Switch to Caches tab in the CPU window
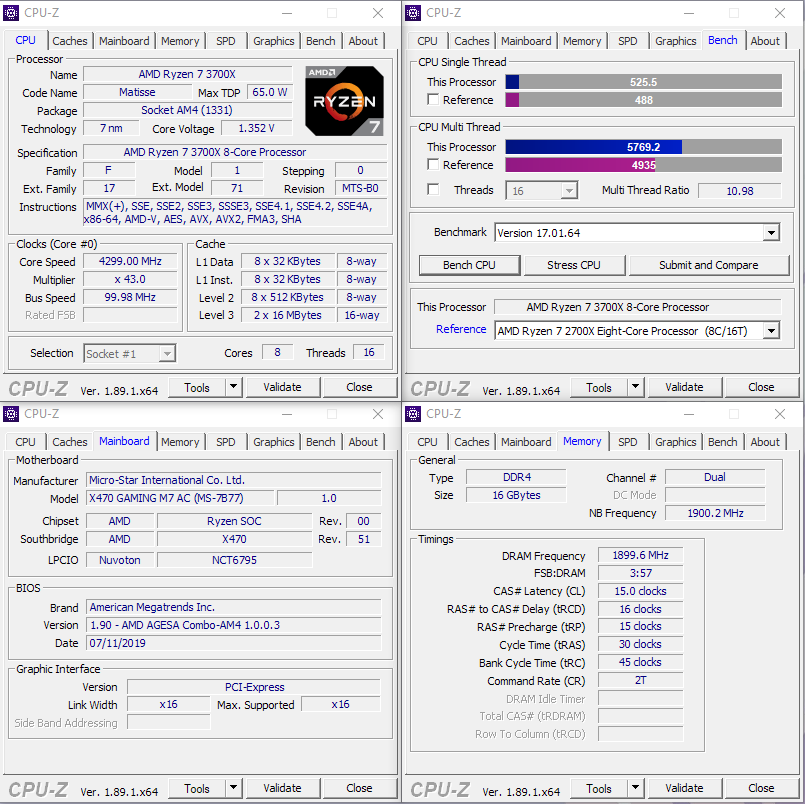This screenshot has width=805, height=804. [x=70, y=41]
